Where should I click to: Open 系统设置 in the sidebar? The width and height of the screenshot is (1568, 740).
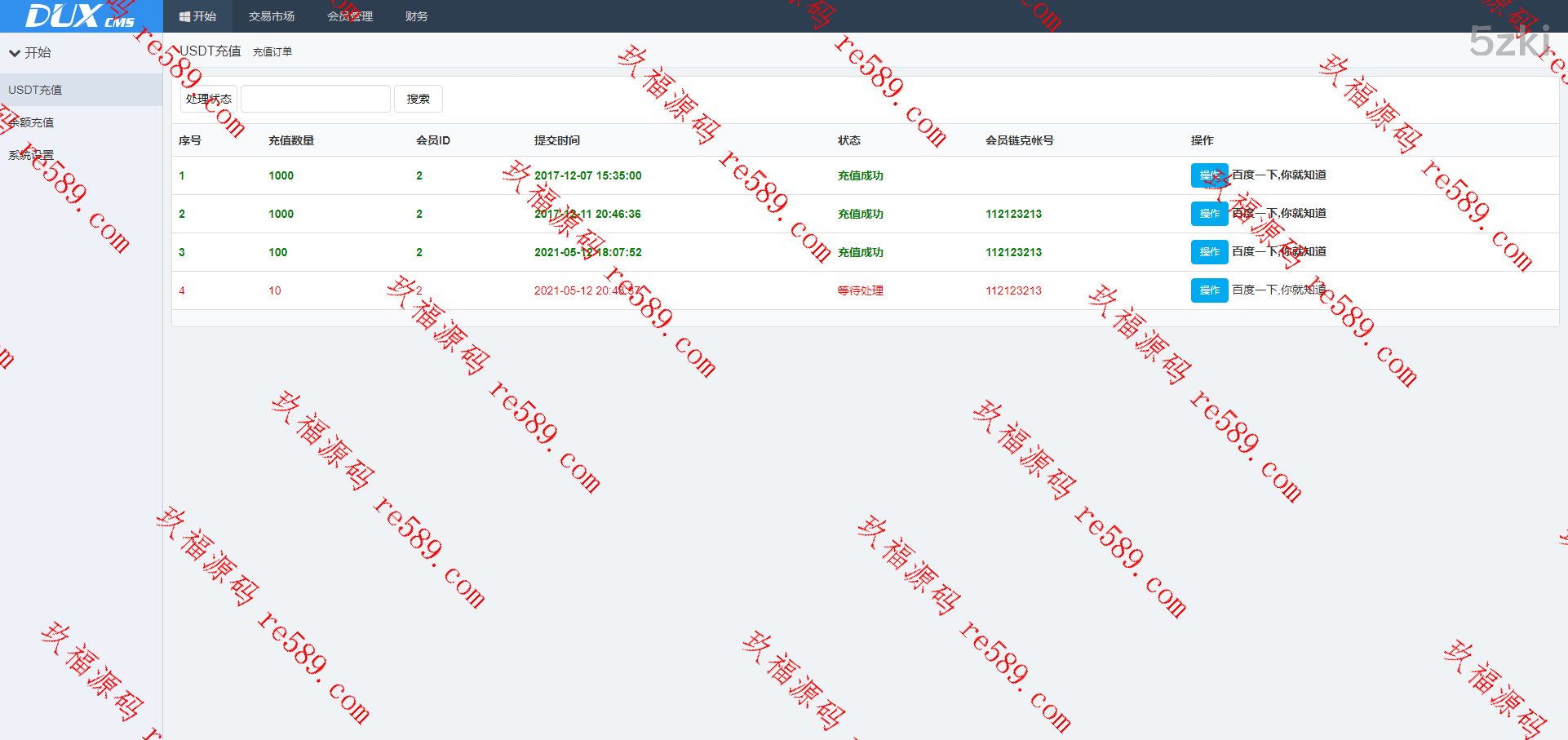31,155
